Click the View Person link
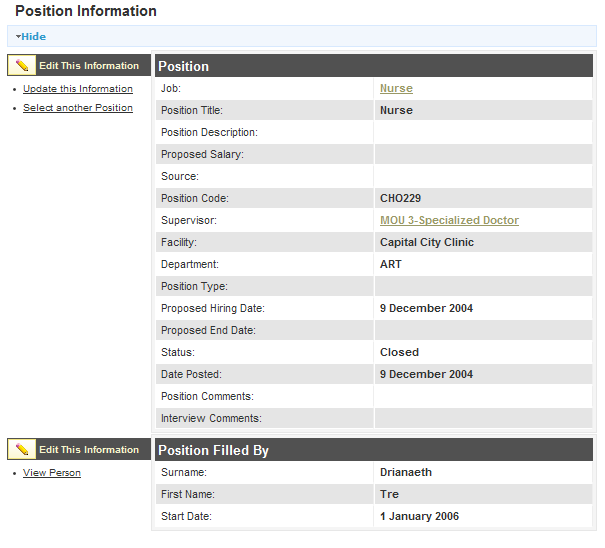Image resolution: width=605 pixels, height=548 pixels. click(x=52, y=473)
